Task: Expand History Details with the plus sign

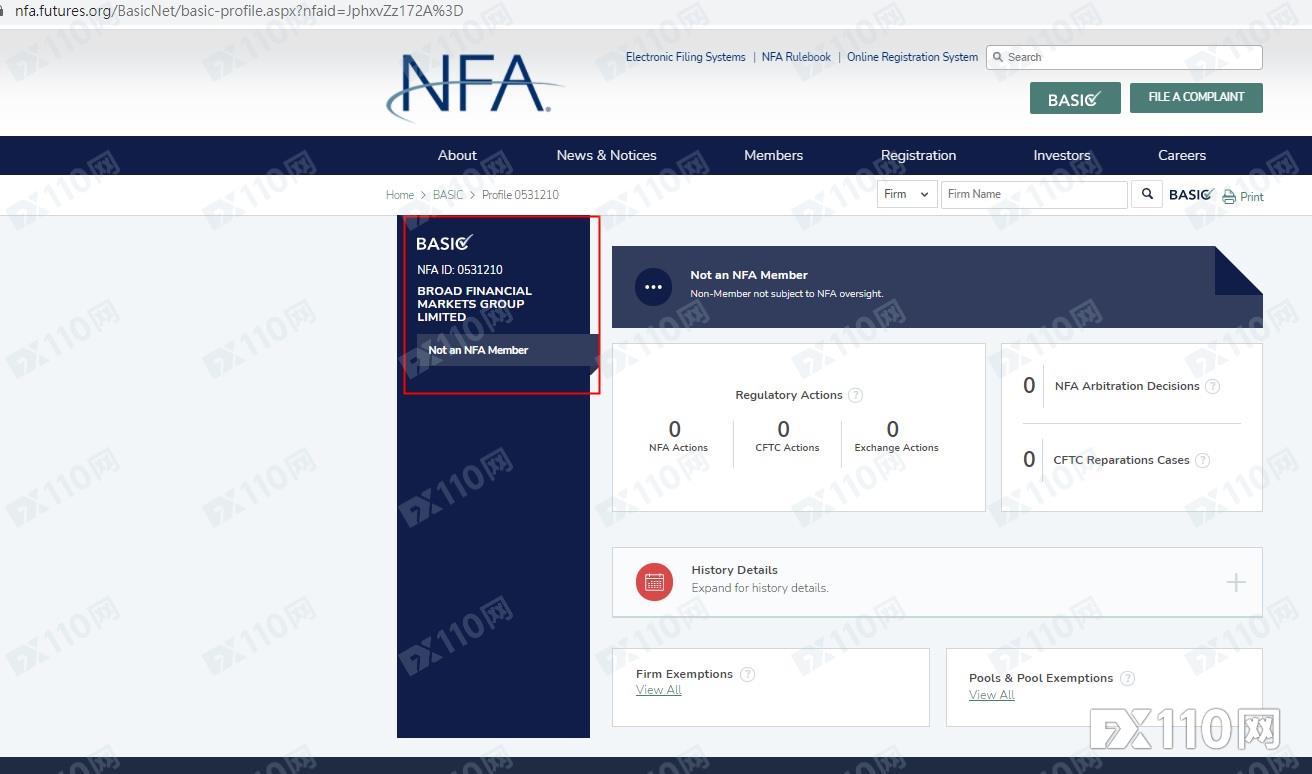Action: click(x=1236, y=582)
